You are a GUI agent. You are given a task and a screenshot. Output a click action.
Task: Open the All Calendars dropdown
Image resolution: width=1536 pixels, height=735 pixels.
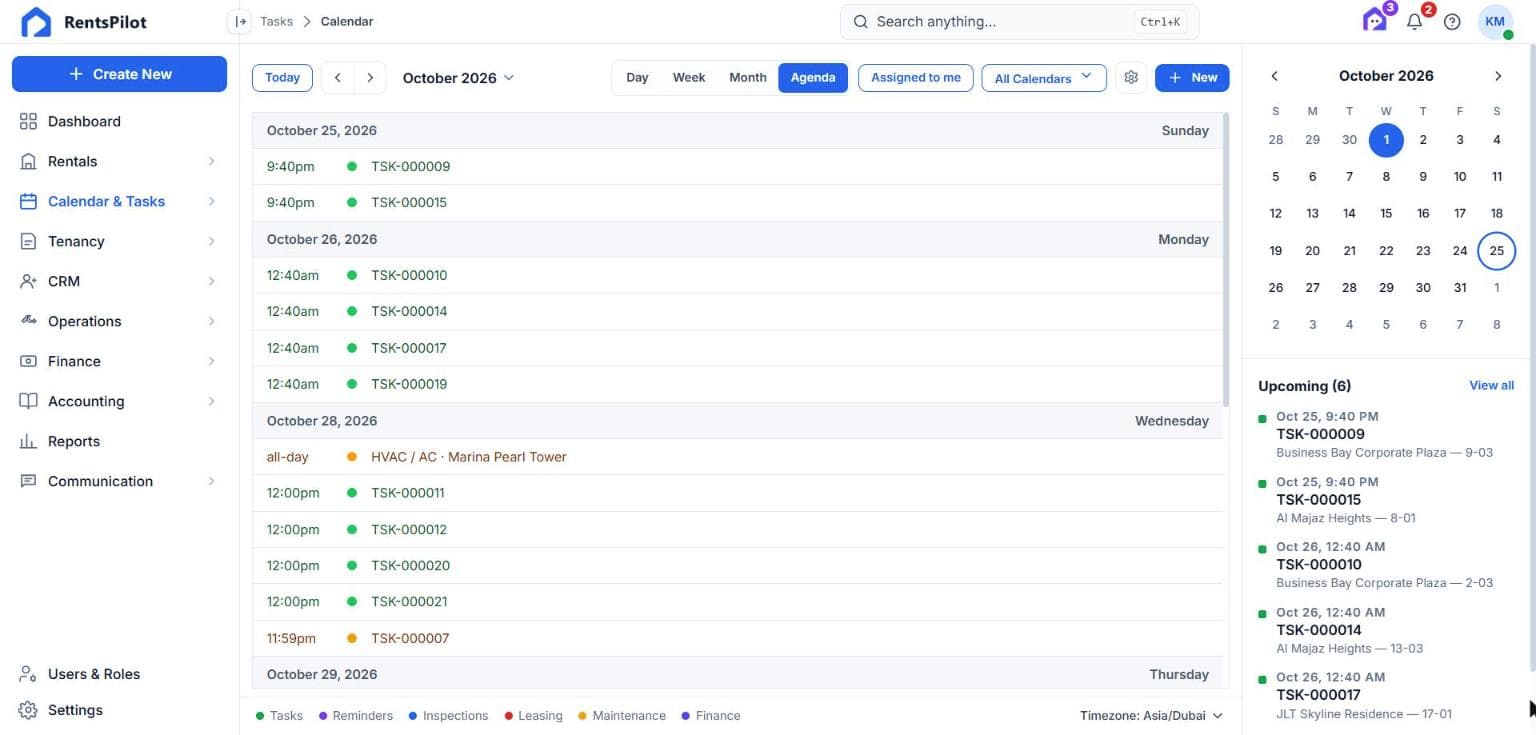(x=1044, y=78)
